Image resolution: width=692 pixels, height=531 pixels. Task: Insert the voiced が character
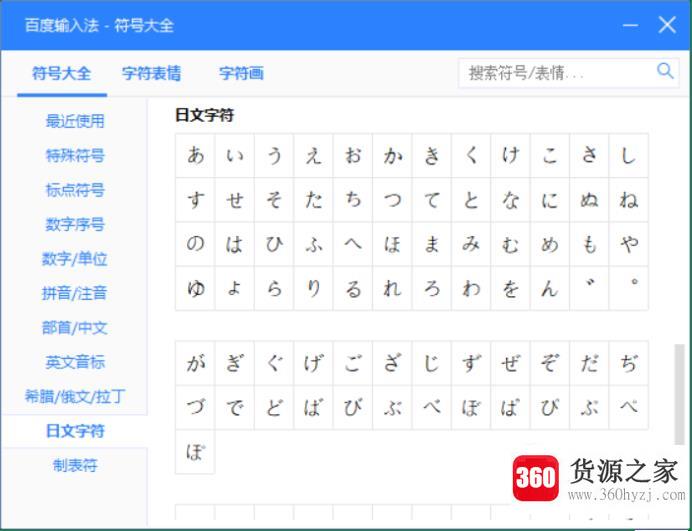[x=196, y=363]
